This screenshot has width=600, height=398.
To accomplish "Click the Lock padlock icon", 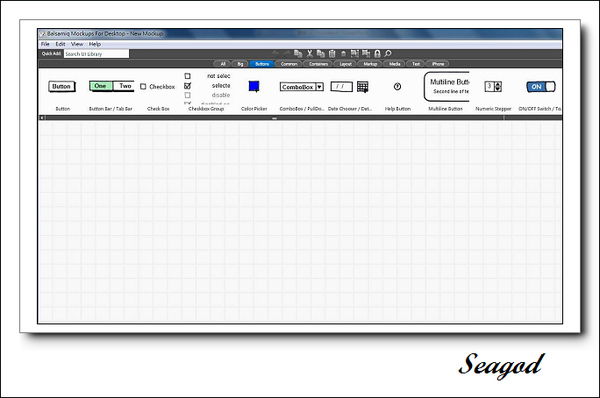I will click(377, 54).
